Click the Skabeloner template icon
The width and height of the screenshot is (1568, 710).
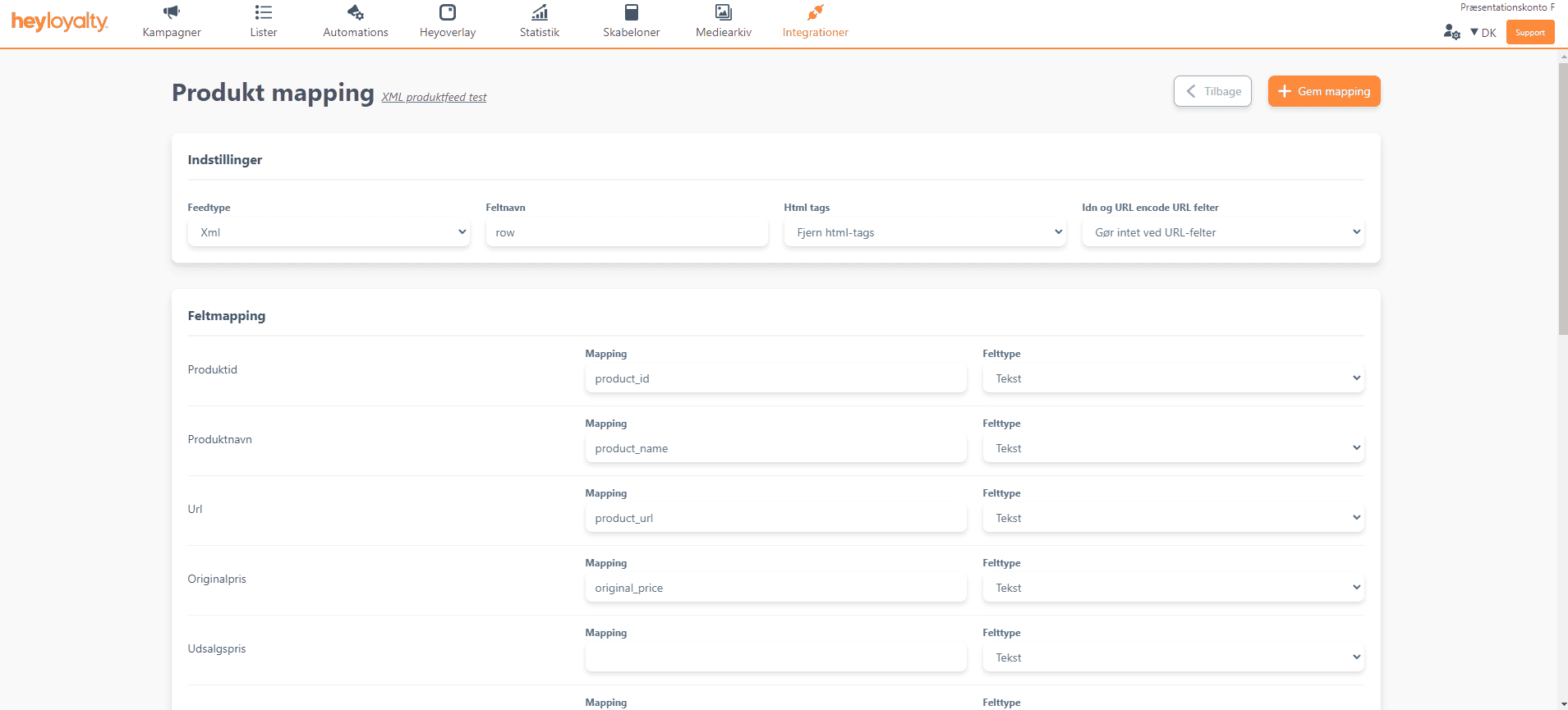[x=631, y=12]
